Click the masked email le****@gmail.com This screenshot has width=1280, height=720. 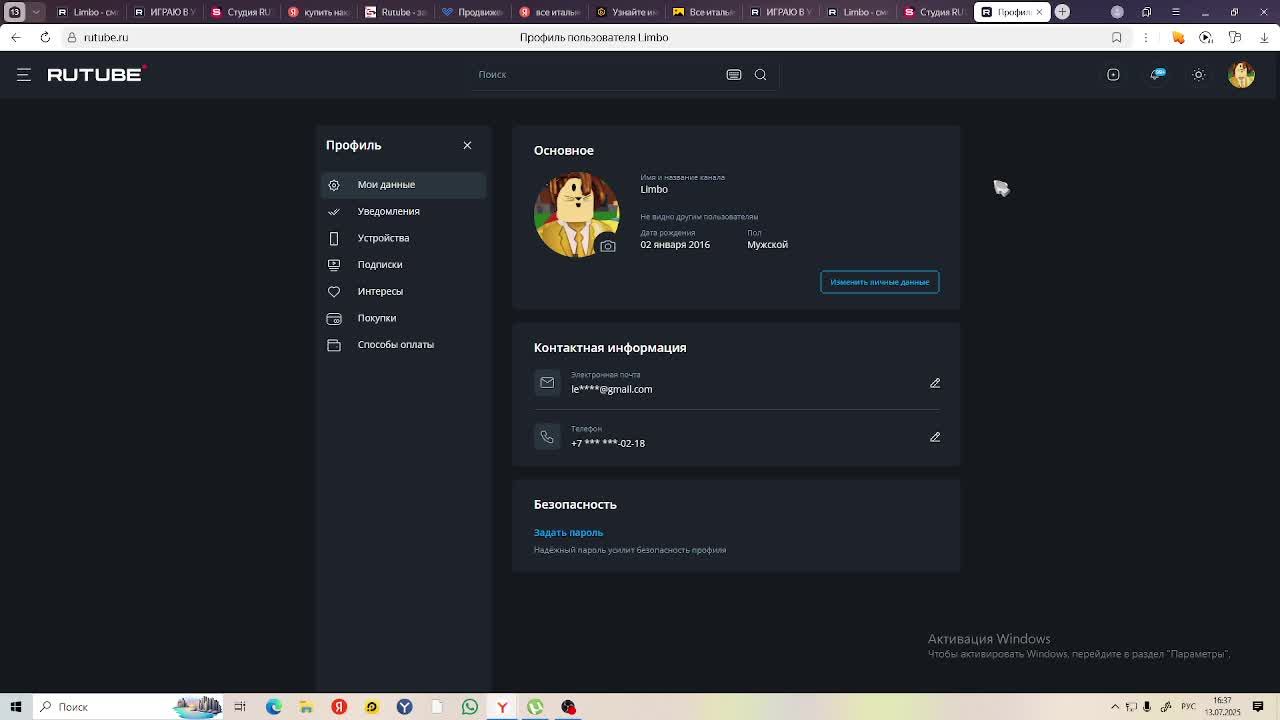click(x=612, y=389)
